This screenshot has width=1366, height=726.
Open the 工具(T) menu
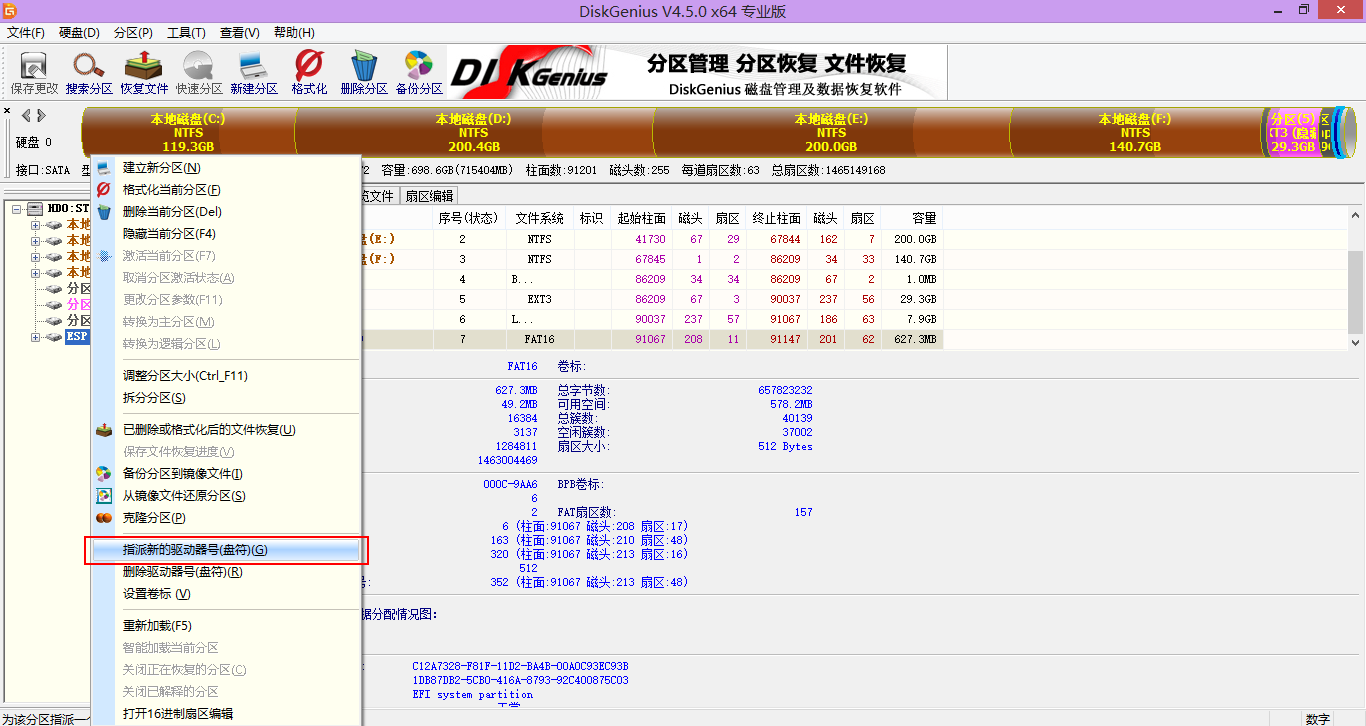tap(186, 33)
